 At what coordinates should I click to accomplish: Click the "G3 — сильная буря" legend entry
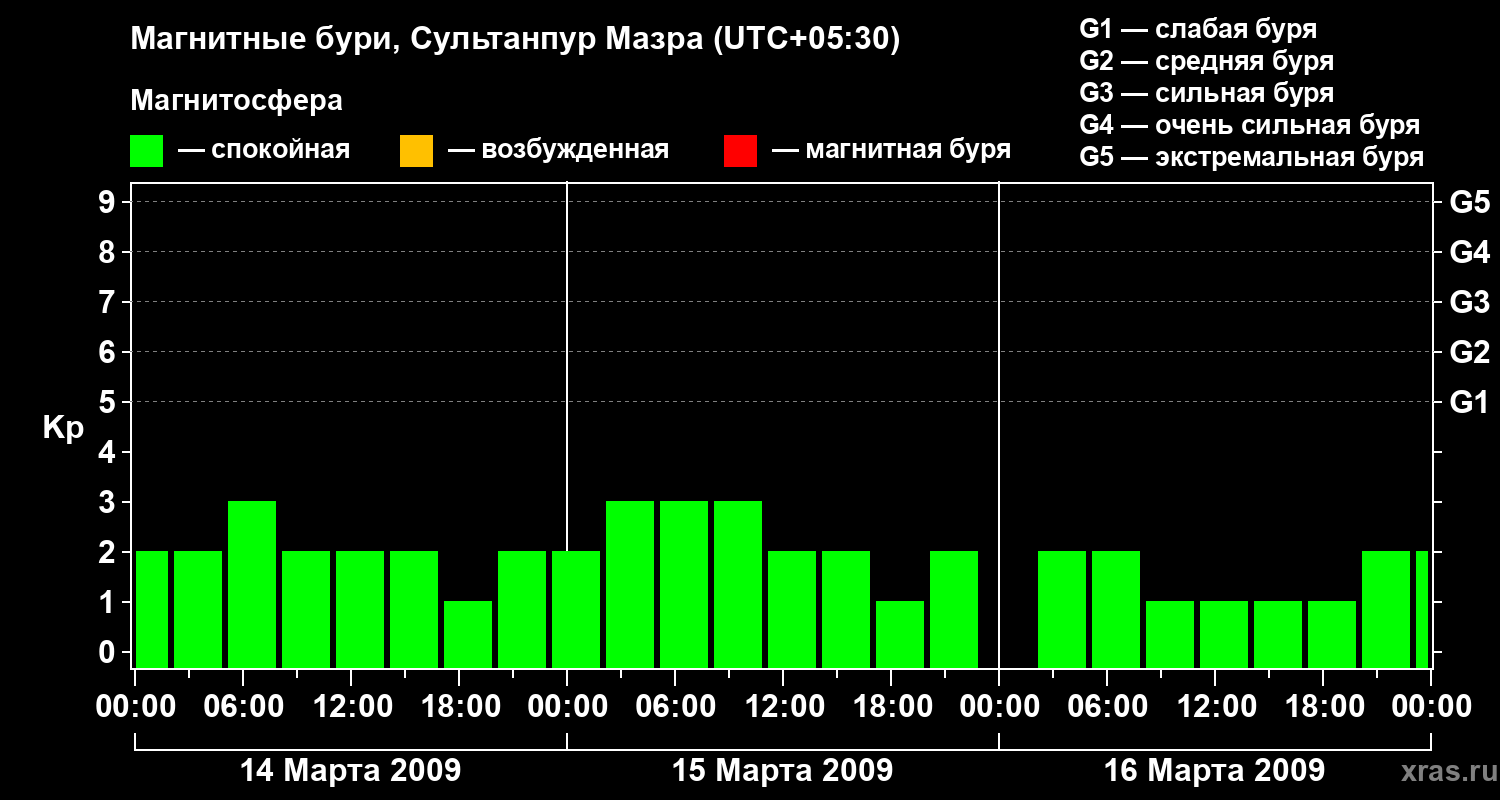[1206, 93]
